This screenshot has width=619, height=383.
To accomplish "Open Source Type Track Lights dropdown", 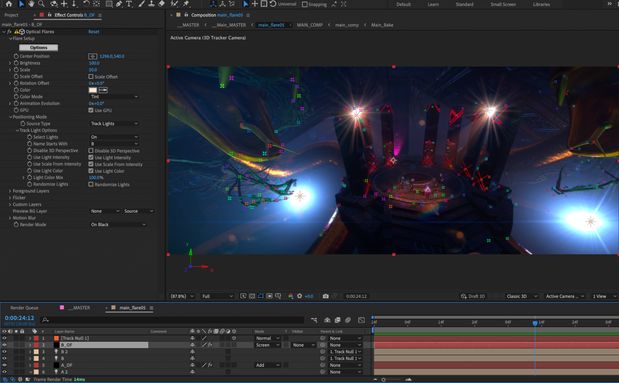I will pos(114,124).
